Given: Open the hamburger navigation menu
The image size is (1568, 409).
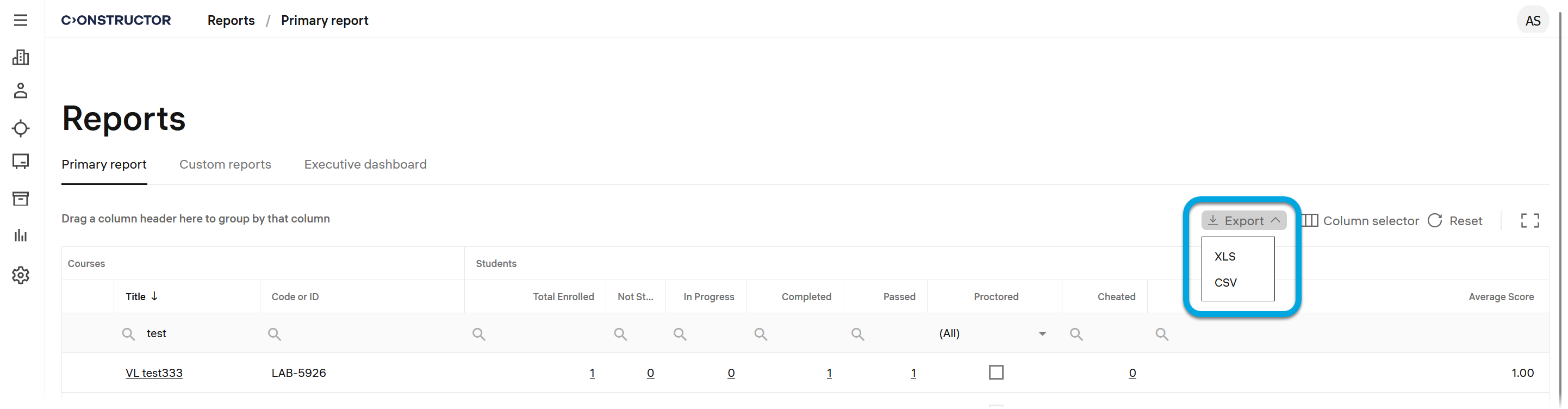Looking at the screenshot, I should click(21, 20).
